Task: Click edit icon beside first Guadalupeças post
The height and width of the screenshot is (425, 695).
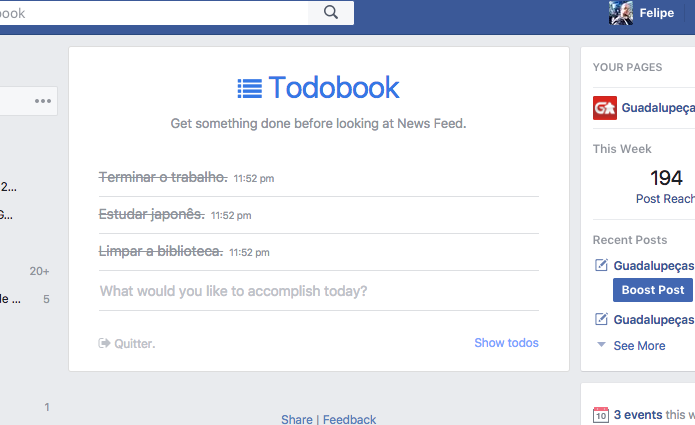Action: 601,265
